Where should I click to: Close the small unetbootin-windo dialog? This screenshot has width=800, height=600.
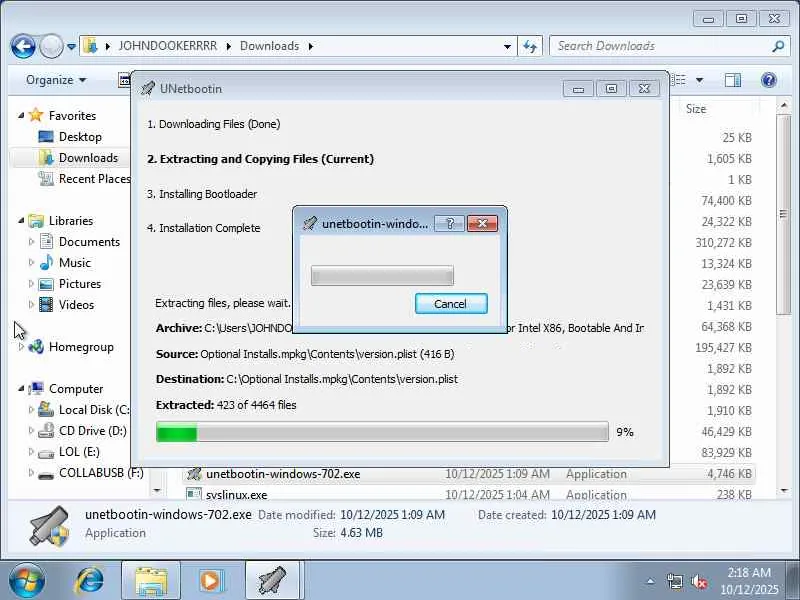click(482, 223)
